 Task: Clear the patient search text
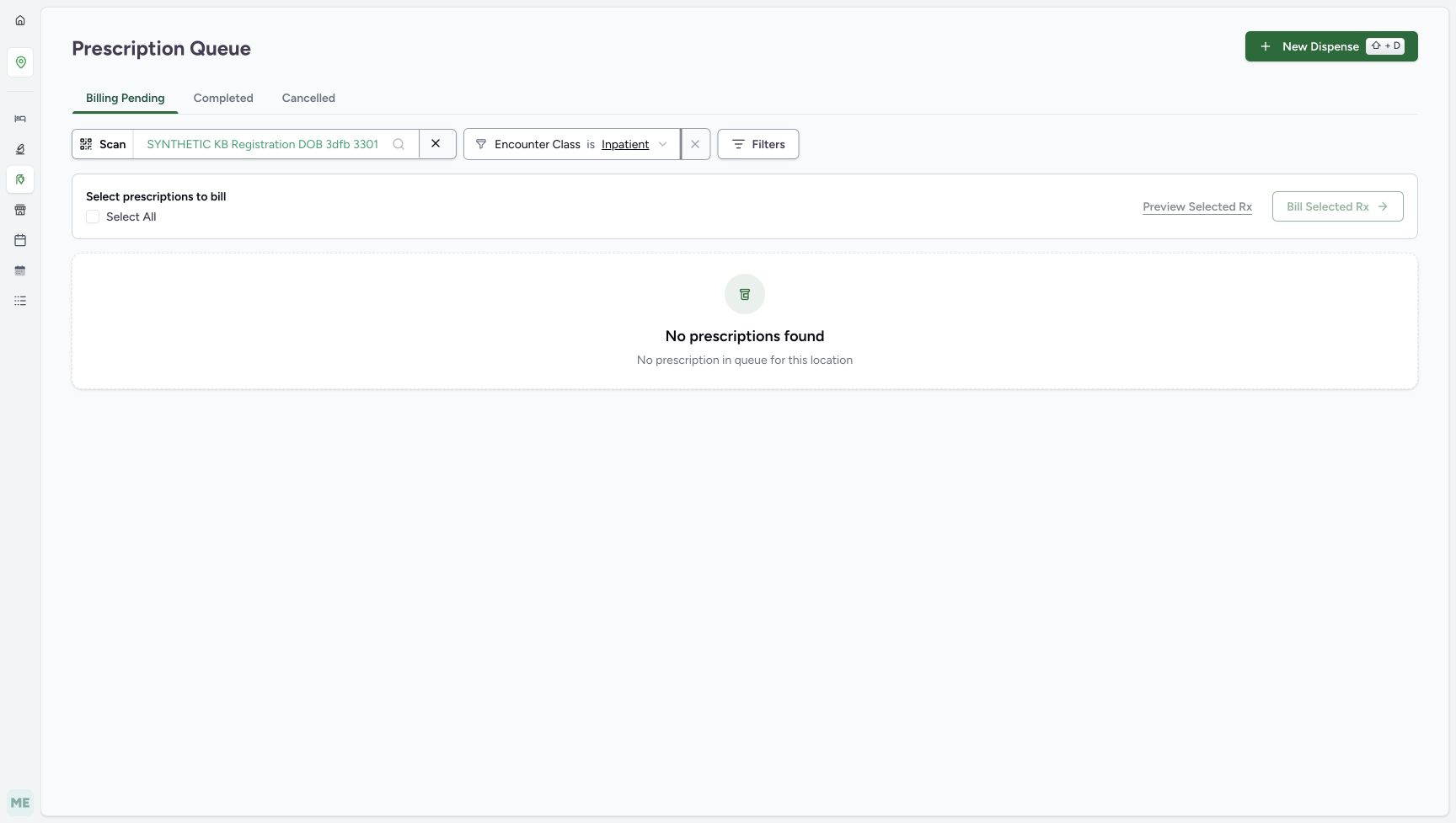436,144
